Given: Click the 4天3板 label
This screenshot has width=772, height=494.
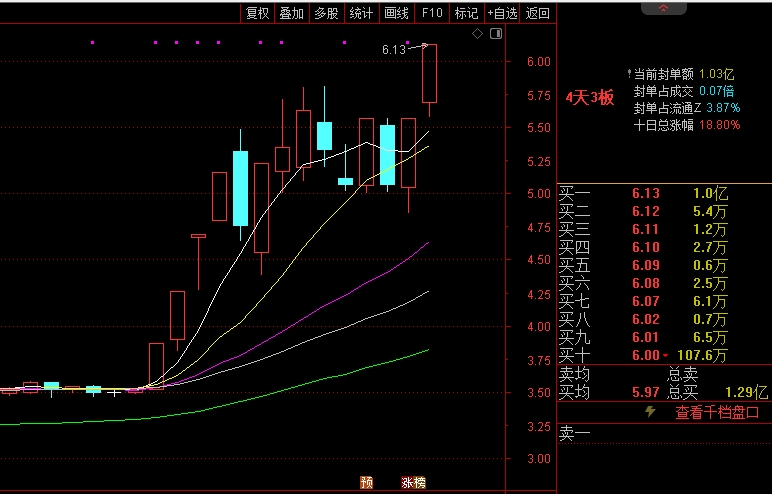Looking at the screenshot, I should [589, 98].
